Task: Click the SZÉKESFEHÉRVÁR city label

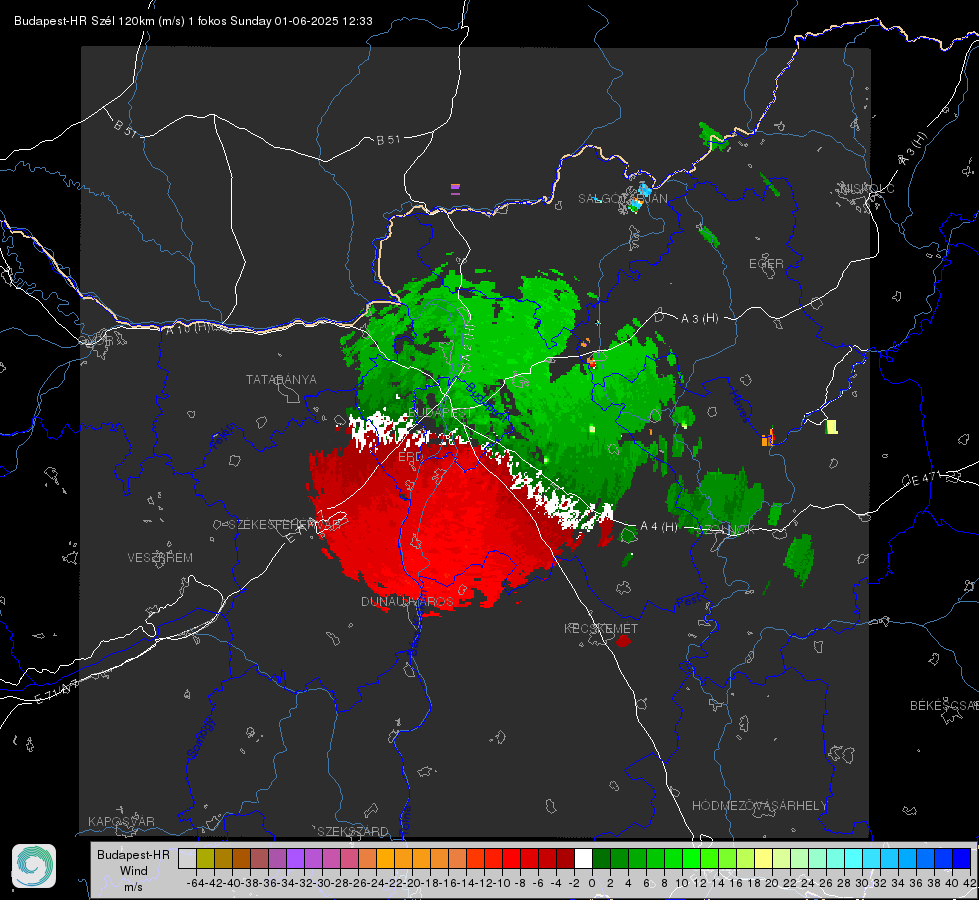Action: (x=285, y=524)
